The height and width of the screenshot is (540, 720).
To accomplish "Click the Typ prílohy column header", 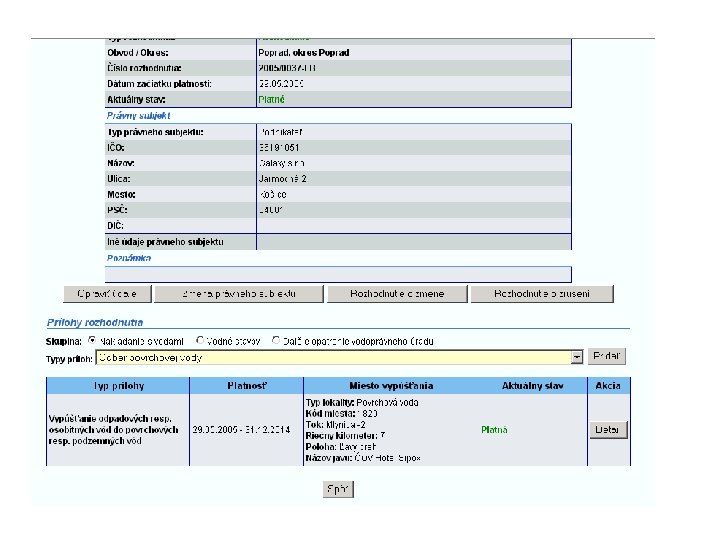I will [118, 386].
